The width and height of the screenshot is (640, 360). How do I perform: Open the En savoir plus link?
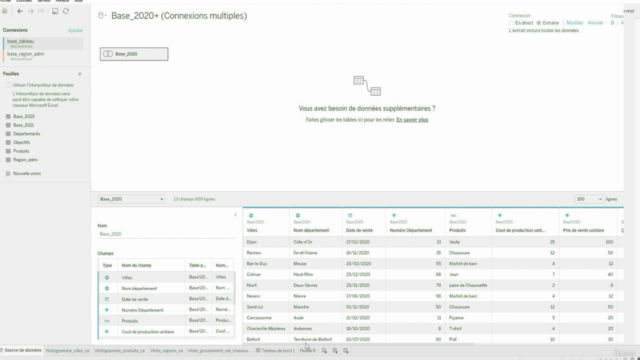coord(412,120)
